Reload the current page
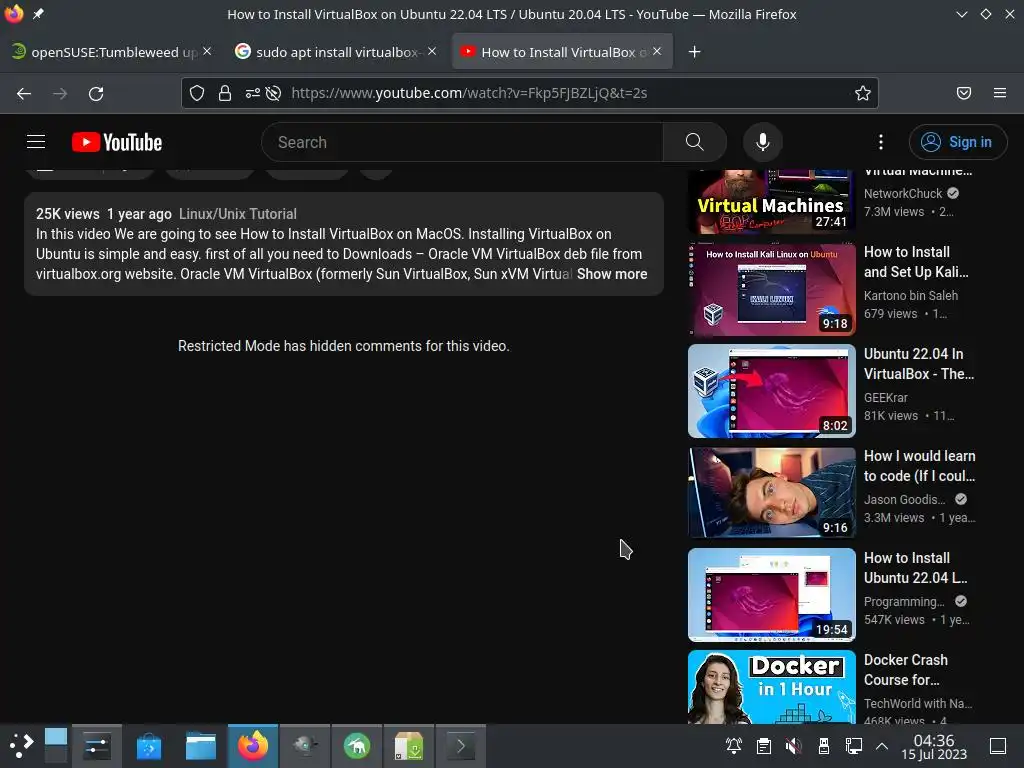This screenshot has height=768, width=1024. tap(96, 93)
